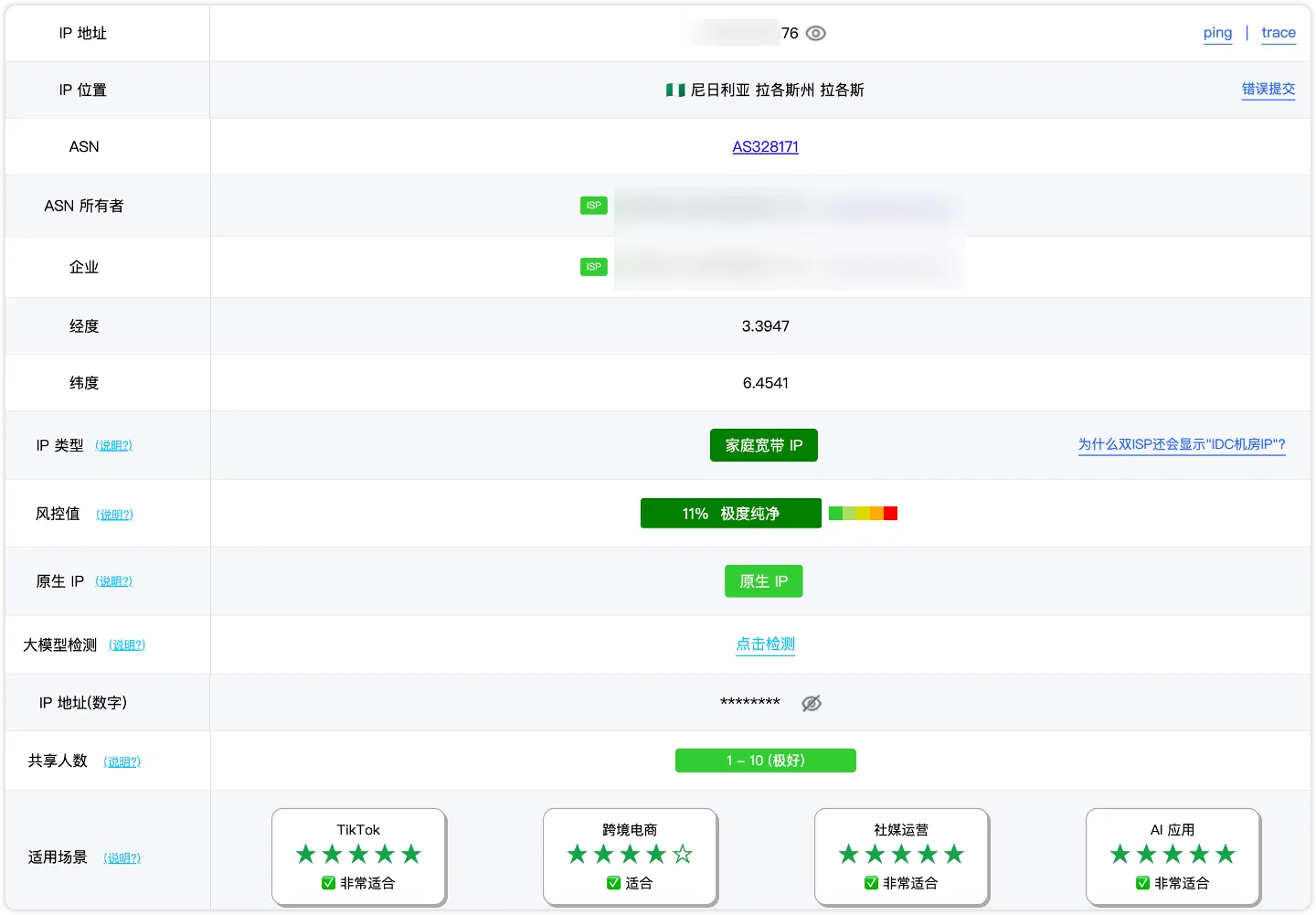Open the 错误提交 error report link

click(1268, 89)
